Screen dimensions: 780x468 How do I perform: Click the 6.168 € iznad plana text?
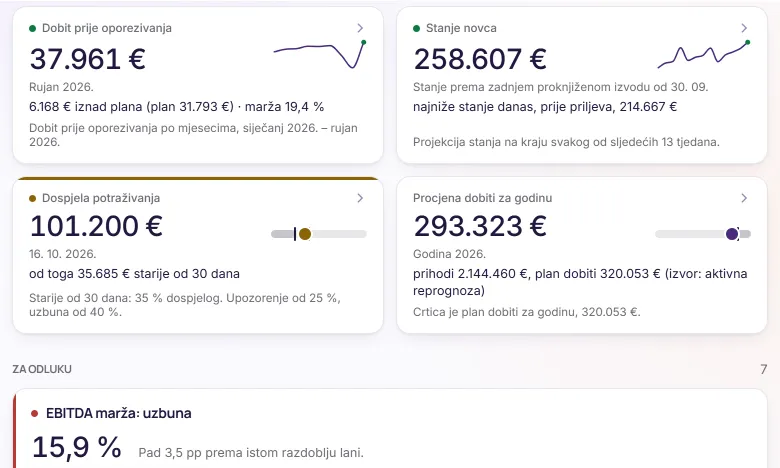[x=177, y=106]
